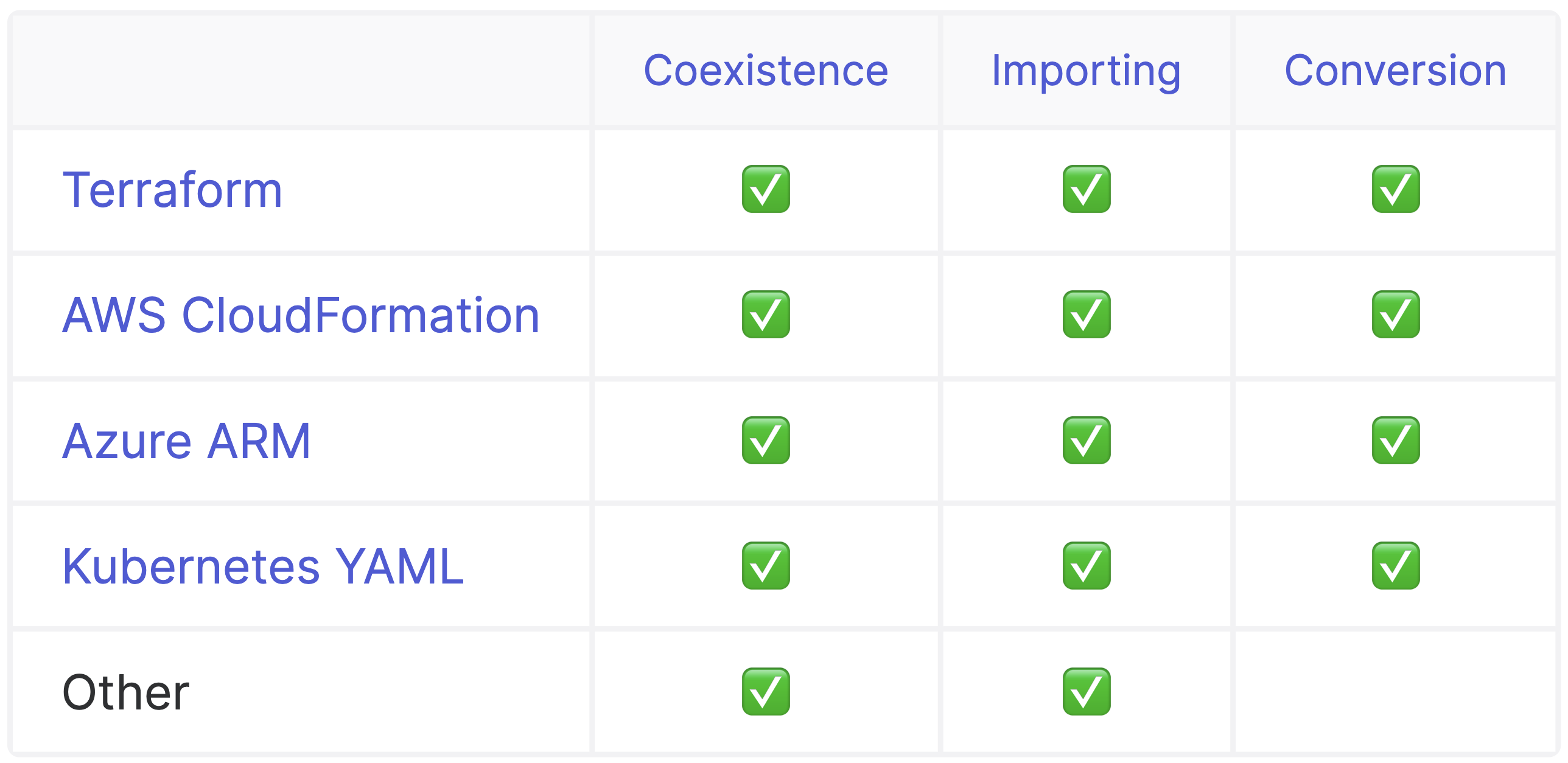Click the Other row Coexistence checkmark
Image resolution: width=1568 pixels, height=763 pixels.
[766, 692]
